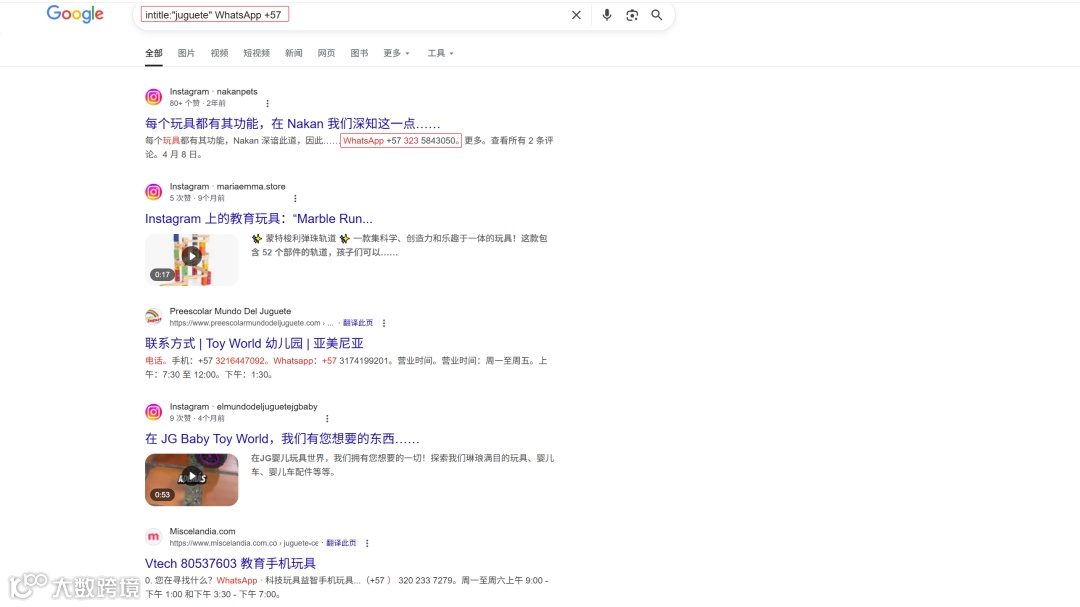Click the Miscelandia.com site icon
The width and height of the screenshot is (1080, 607).
click(154, 537)
